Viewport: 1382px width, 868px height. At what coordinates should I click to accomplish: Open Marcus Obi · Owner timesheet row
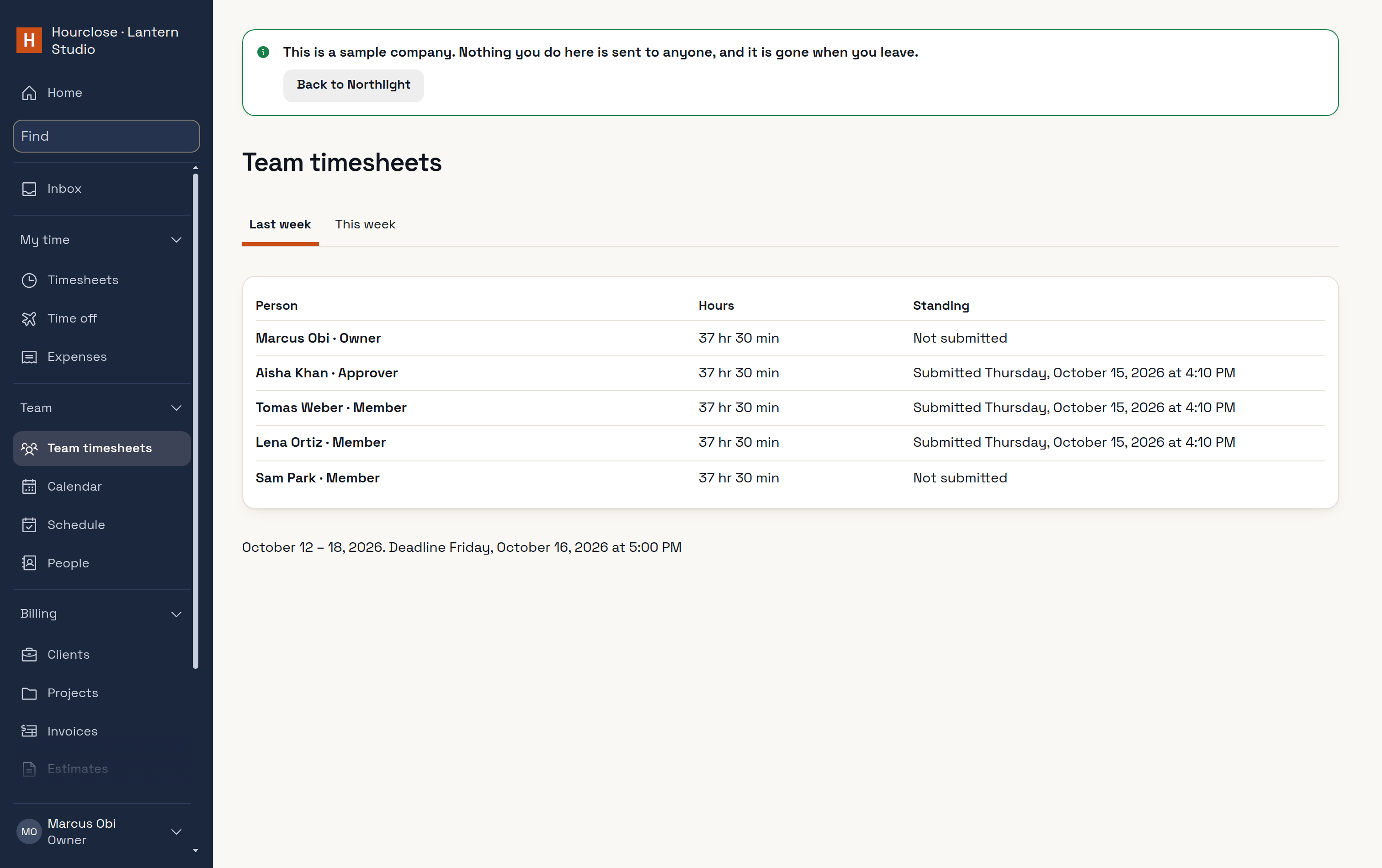coord(790,339)
